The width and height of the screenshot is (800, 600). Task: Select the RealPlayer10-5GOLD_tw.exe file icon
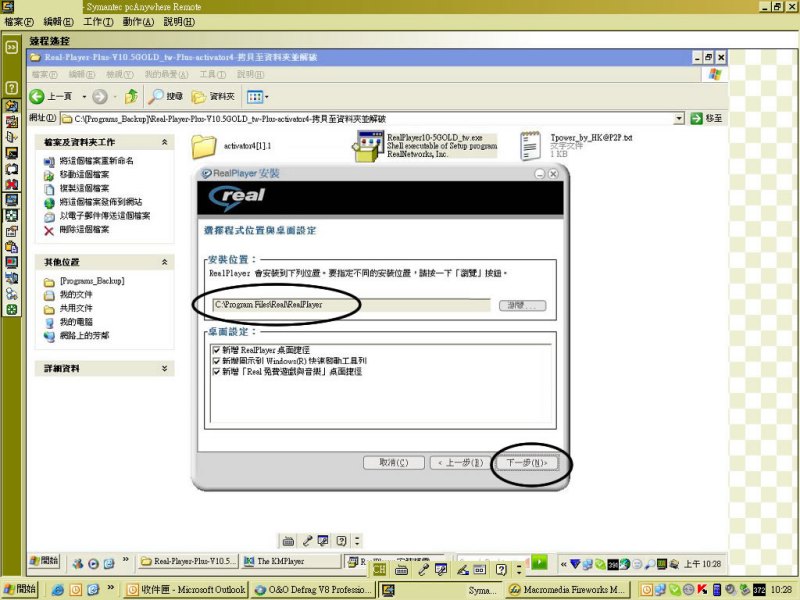[x=367, y=146]
